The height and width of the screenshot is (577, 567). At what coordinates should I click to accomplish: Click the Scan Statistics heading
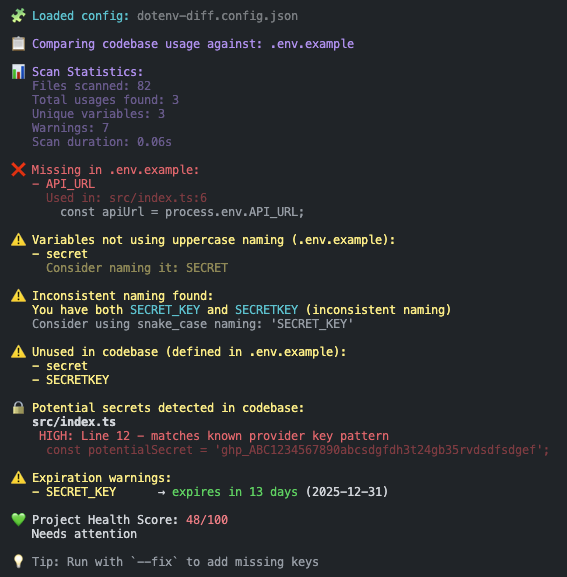click(x=88, y=72)
